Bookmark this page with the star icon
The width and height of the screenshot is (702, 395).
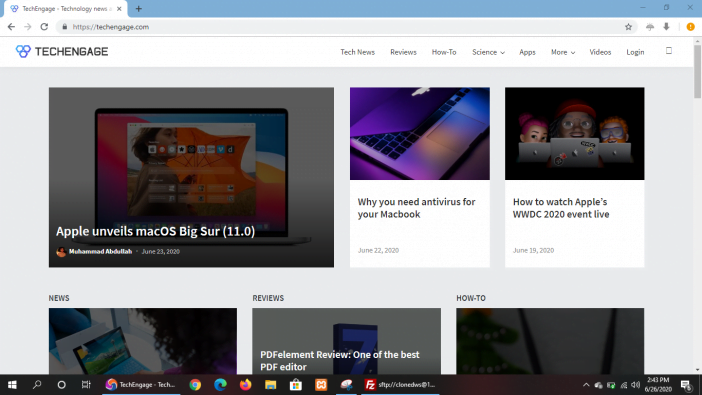[x=629, y=27]
